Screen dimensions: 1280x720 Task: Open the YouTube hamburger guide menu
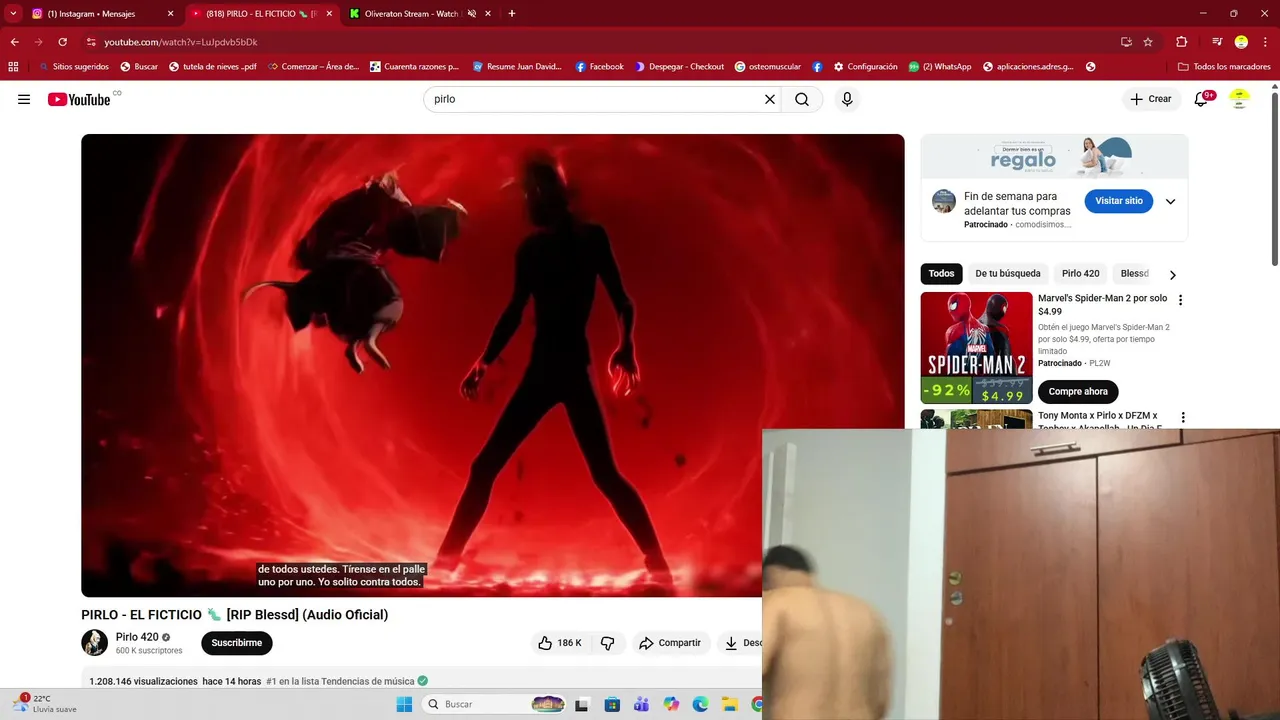click(24, 99)
